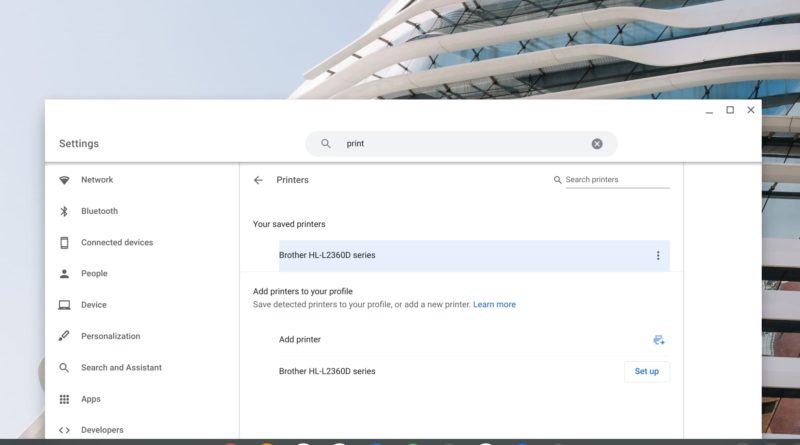800x445 pixels.
Task: Click the Add printer row
Action: (x=474, y=340)
